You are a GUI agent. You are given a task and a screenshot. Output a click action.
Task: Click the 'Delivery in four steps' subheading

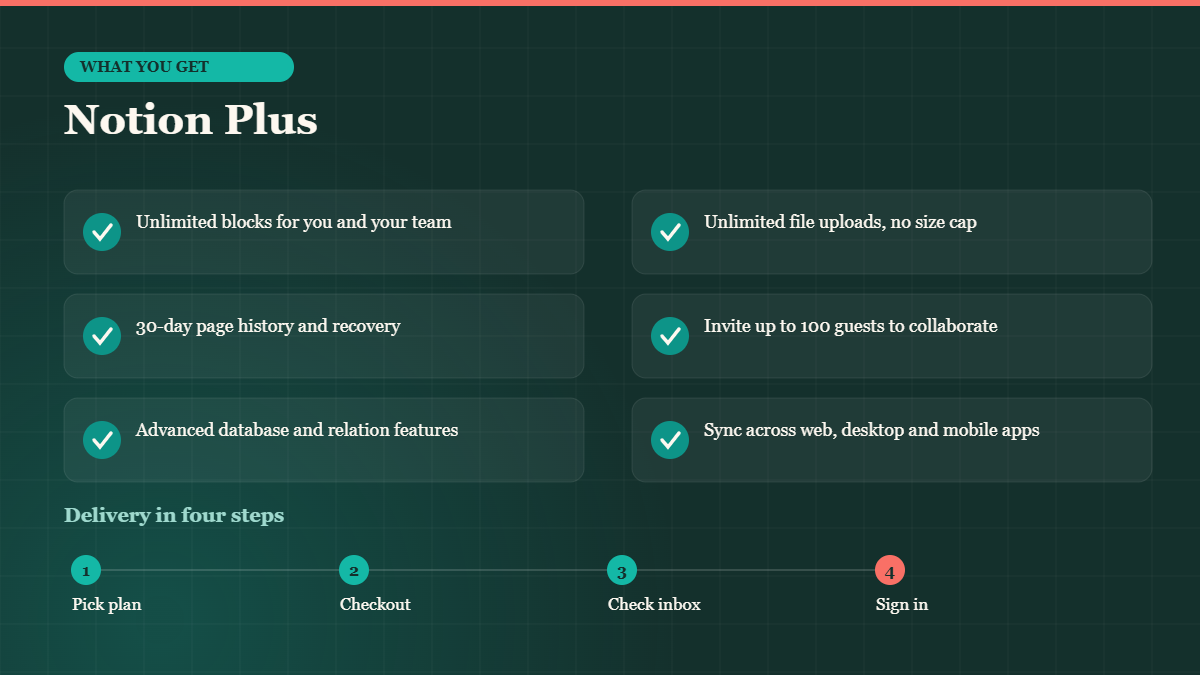[x=174, y=515]
